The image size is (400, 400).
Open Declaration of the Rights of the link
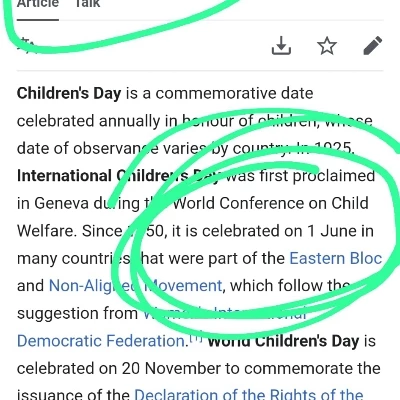coord(249,394)
